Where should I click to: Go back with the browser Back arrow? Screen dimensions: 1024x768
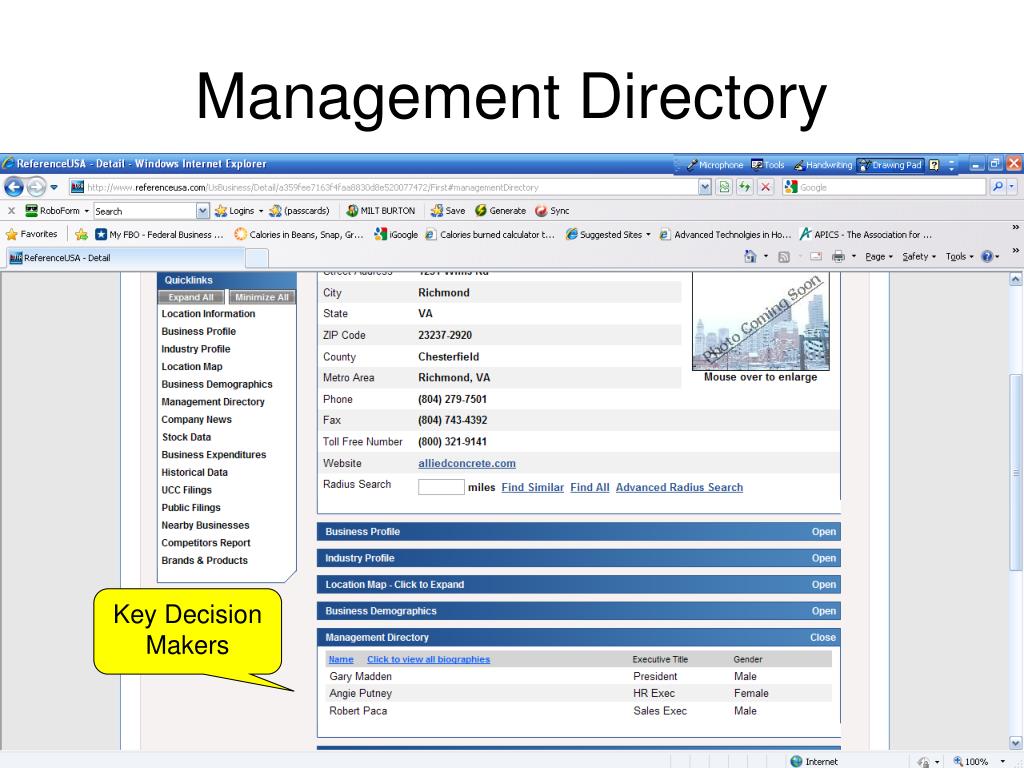tap(14, 187)
